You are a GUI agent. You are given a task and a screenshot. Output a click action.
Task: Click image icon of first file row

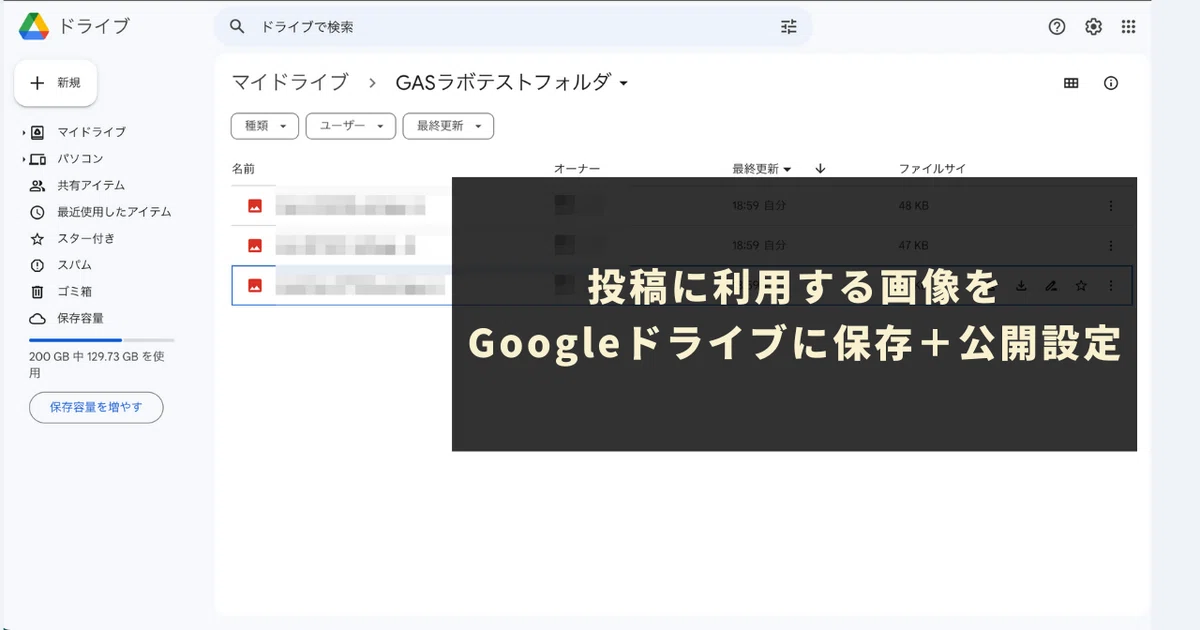(255, 206)
